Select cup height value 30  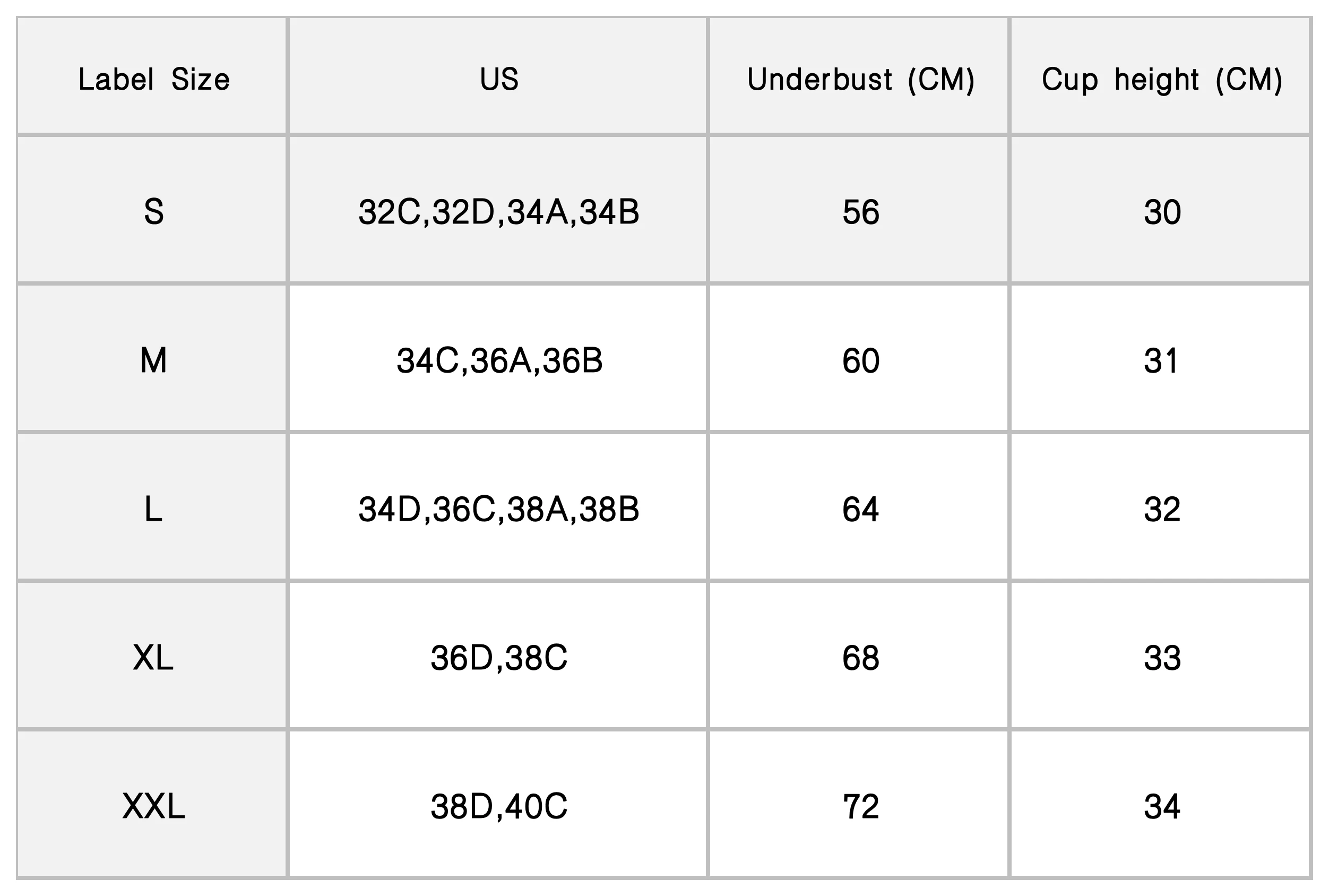[1162, 211]
